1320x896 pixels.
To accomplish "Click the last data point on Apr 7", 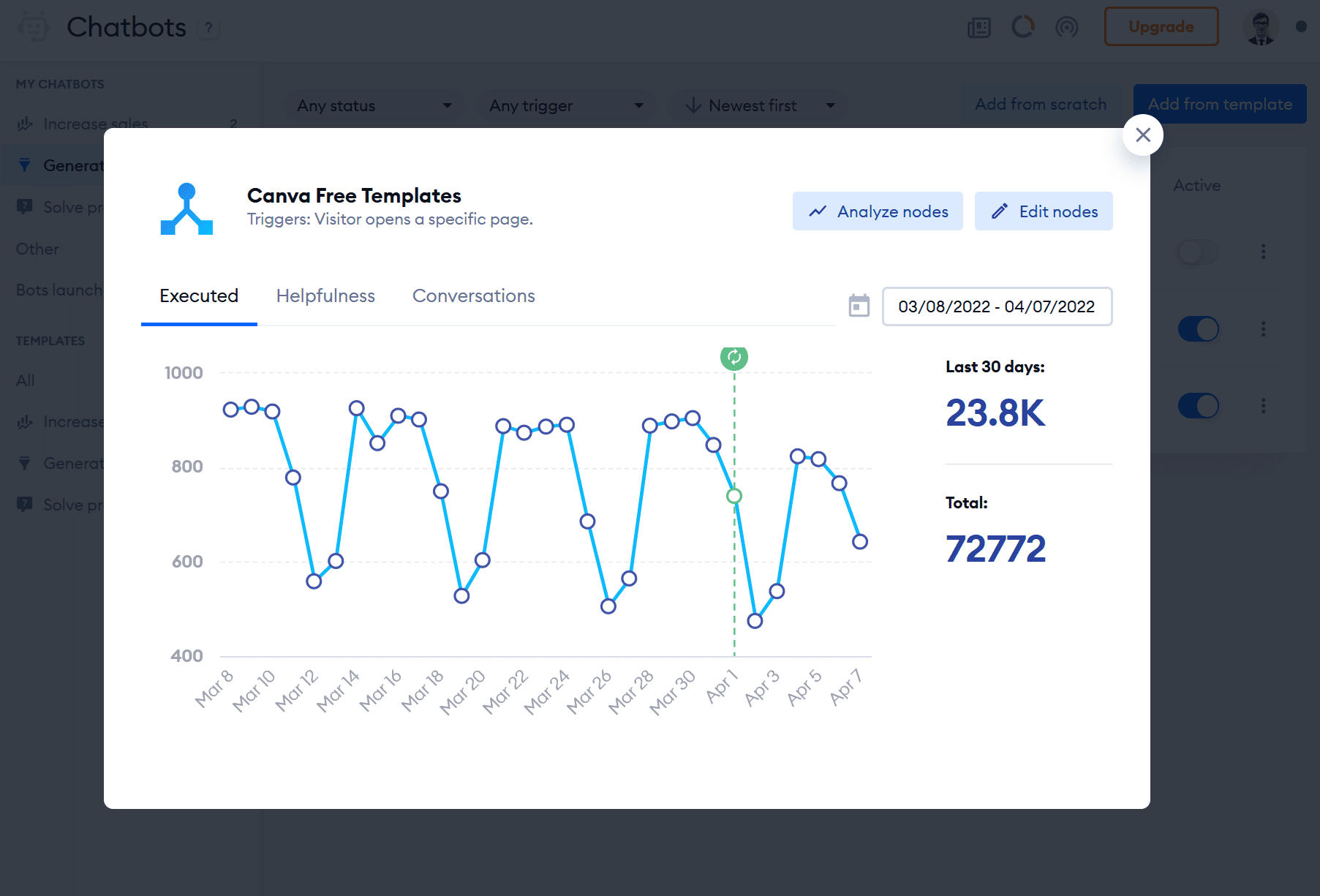I will coord(860,542).
